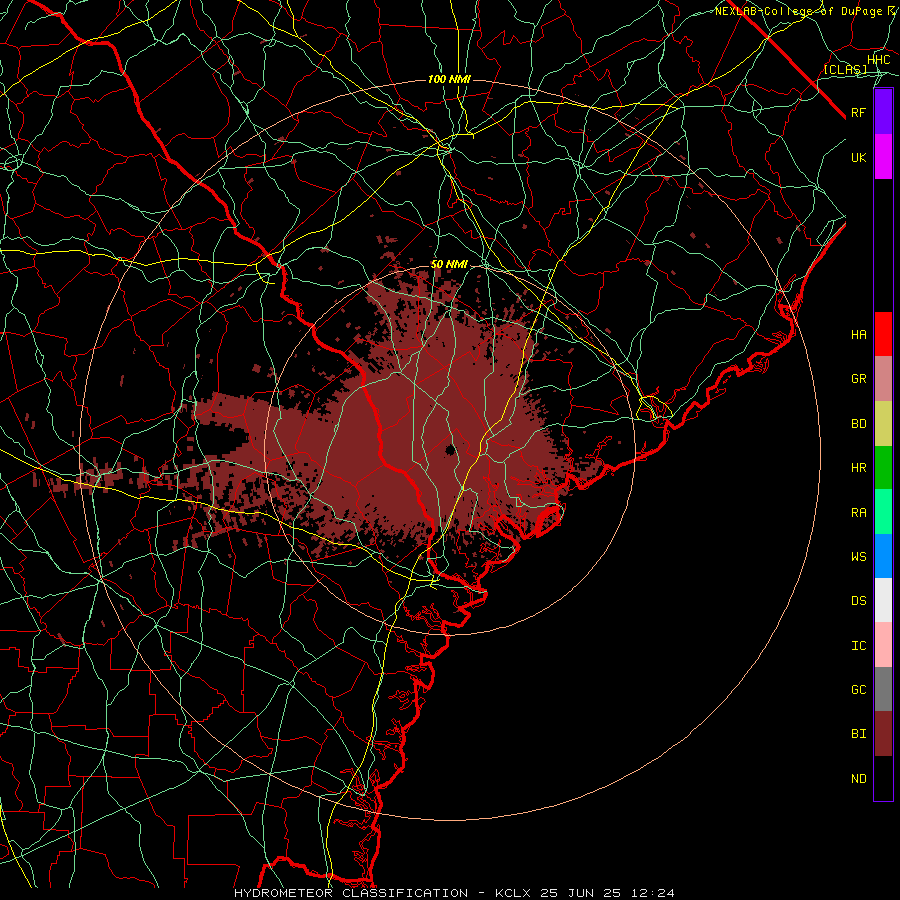Click the black radar-site hole in echo

[449, 449]
